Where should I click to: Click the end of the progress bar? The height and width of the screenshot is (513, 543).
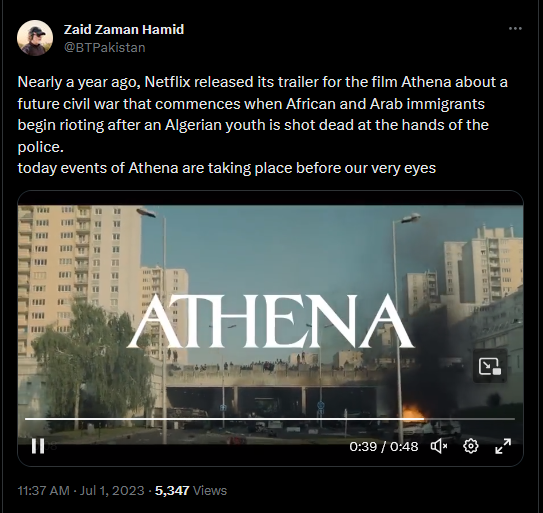tap(514, 419)
